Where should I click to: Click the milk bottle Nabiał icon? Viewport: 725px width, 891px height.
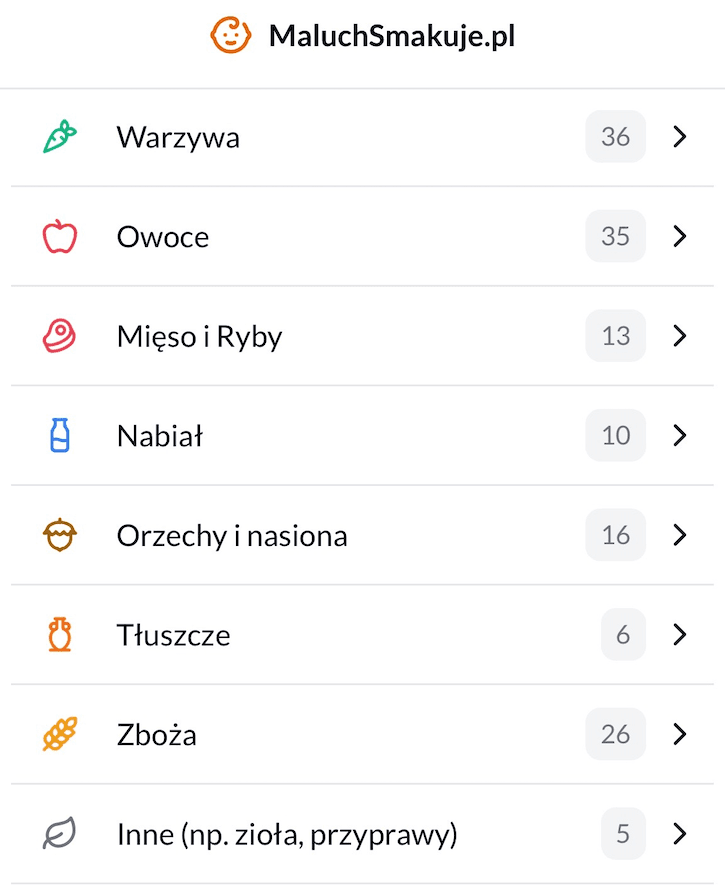click(60, 435)
